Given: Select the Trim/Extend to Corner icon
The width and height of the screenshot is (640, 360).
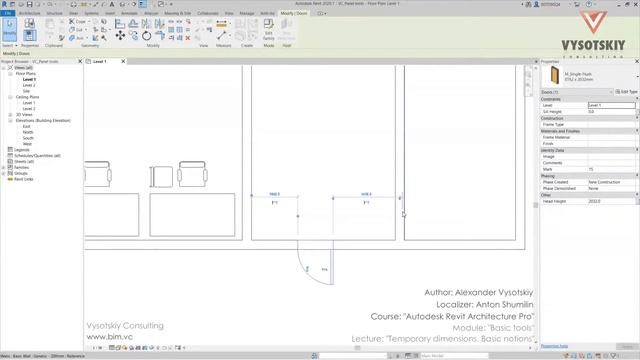Looking at the screenshot, I should click(160, 36).
